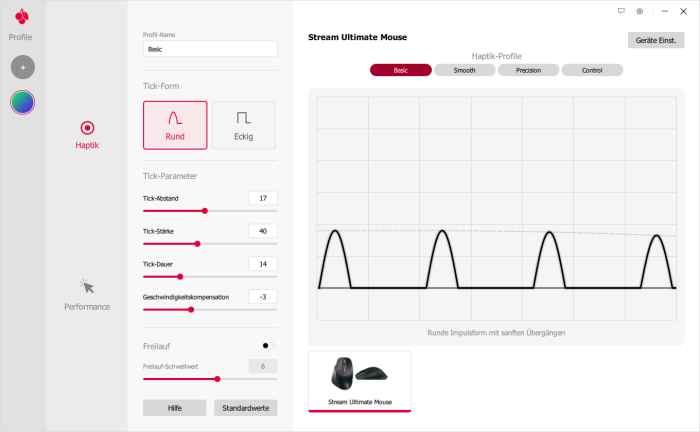The height and width of the screenshot is (432, 700).
Task: Open Geräte Einst. device settings
Action: coord(656,41)
